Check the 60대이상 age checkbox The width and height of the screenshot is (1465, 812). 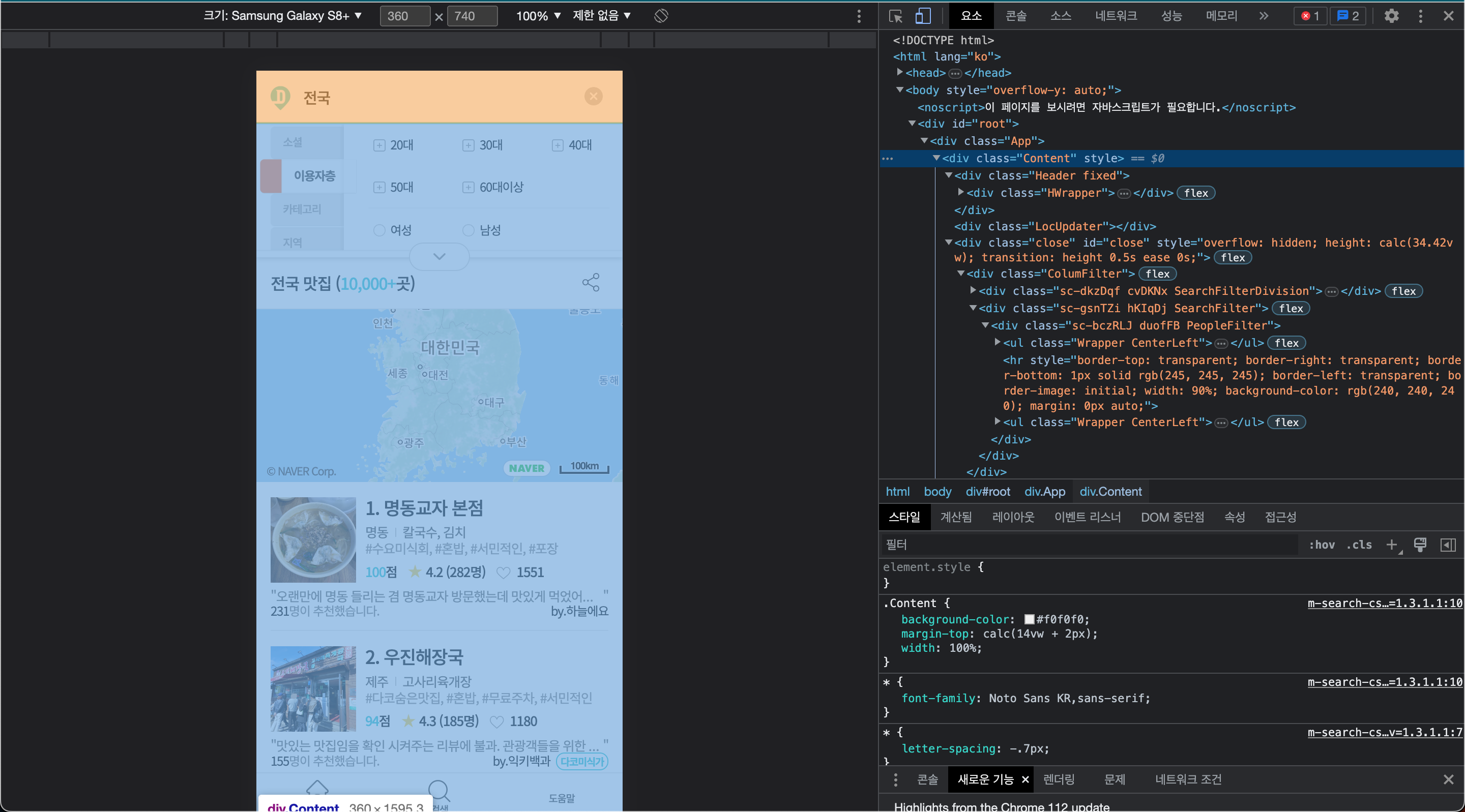pyautogui.click(x=468, y=188)
